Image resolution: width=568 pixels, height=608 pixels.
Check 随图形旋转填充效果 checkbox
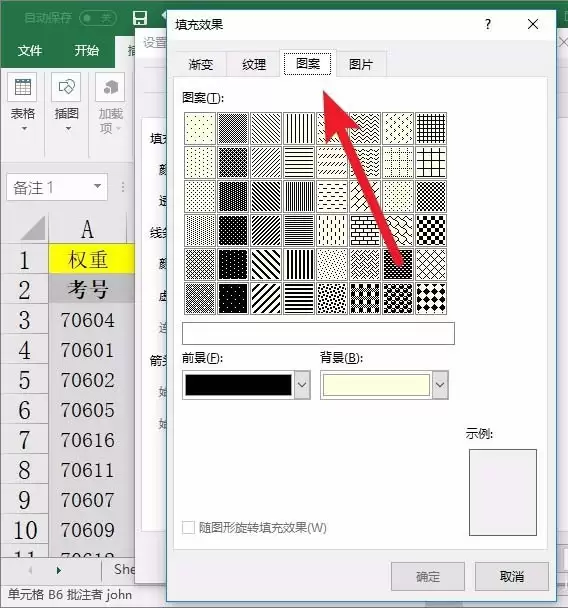click(188, 528)
